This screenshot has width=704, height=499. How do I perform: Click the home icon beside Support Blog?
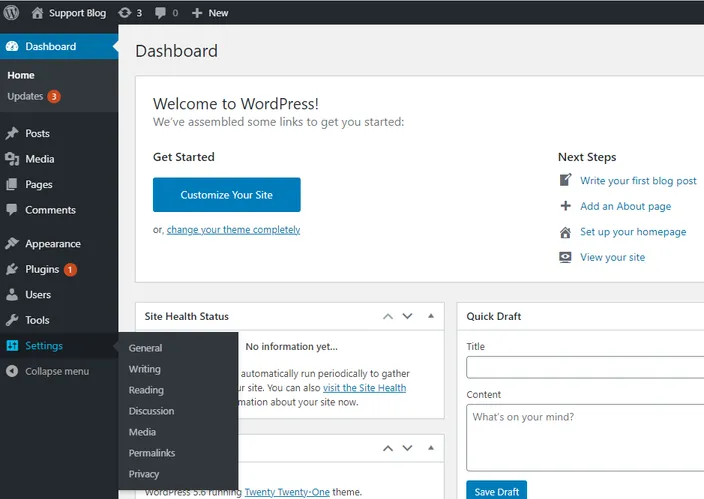37,13
